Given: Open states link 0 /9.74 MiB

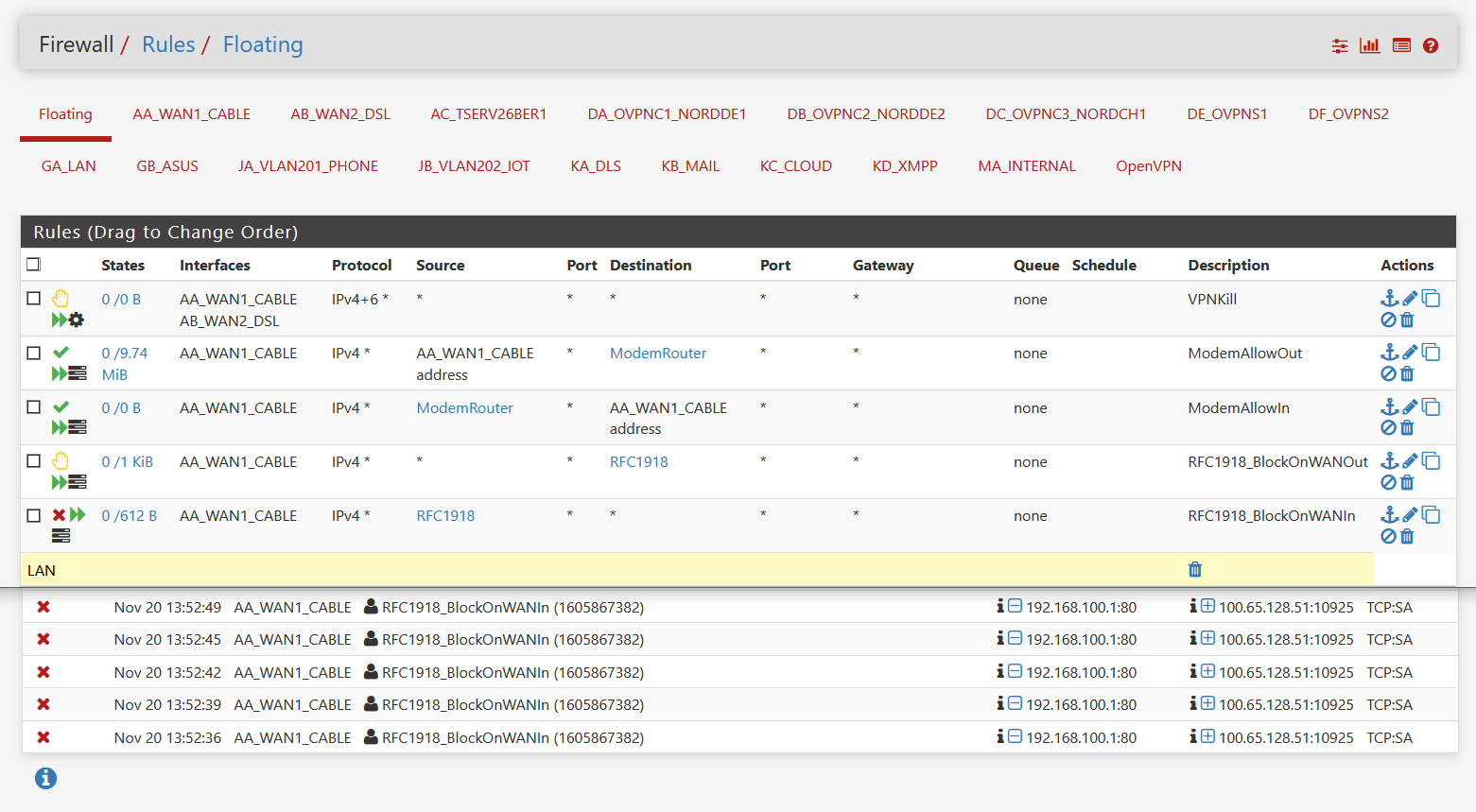Looking at the screenshot, I should 125,364.
